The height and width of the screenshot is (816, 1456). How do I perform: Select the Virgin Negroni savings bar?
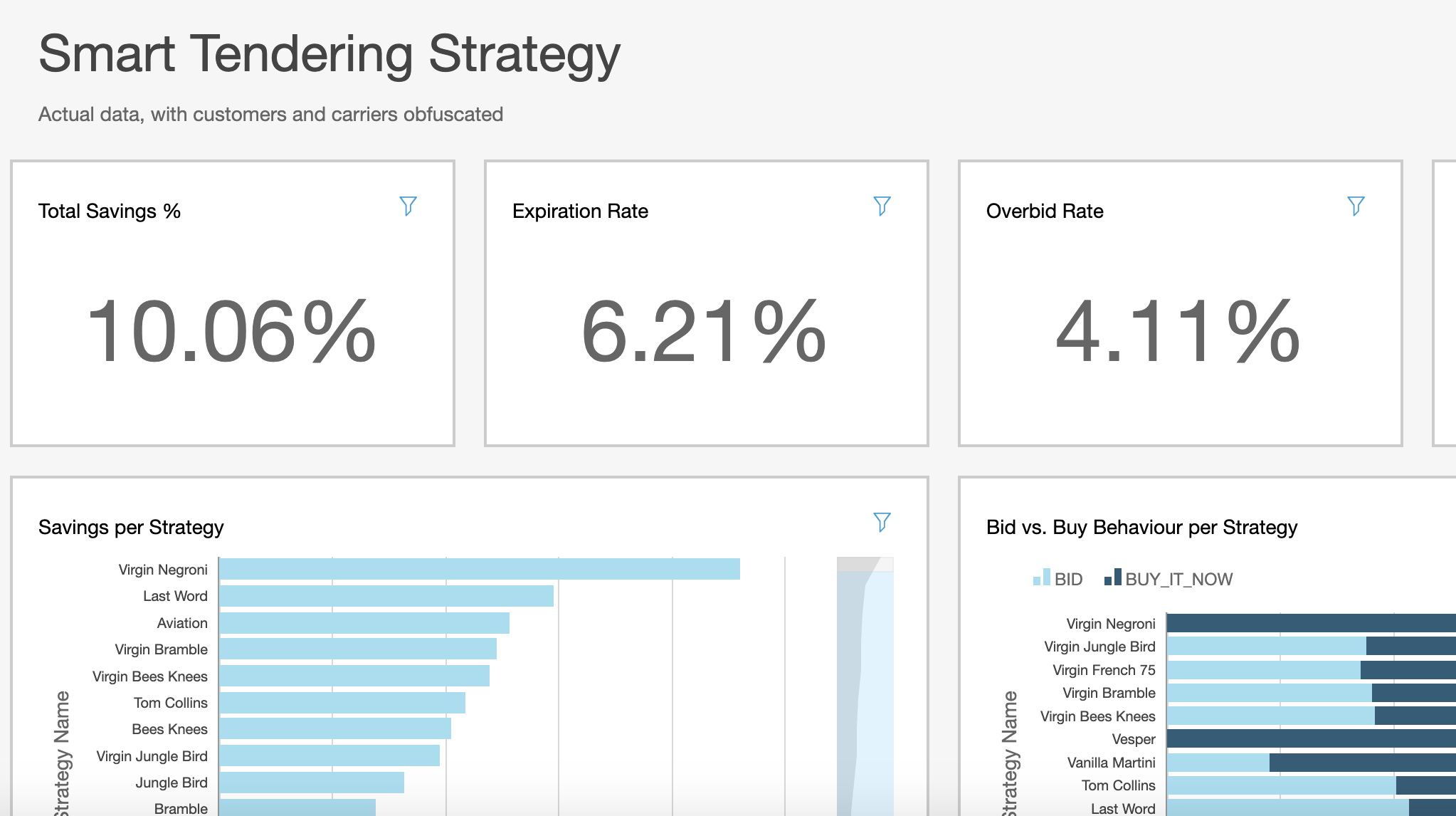(x=480, y=569)
